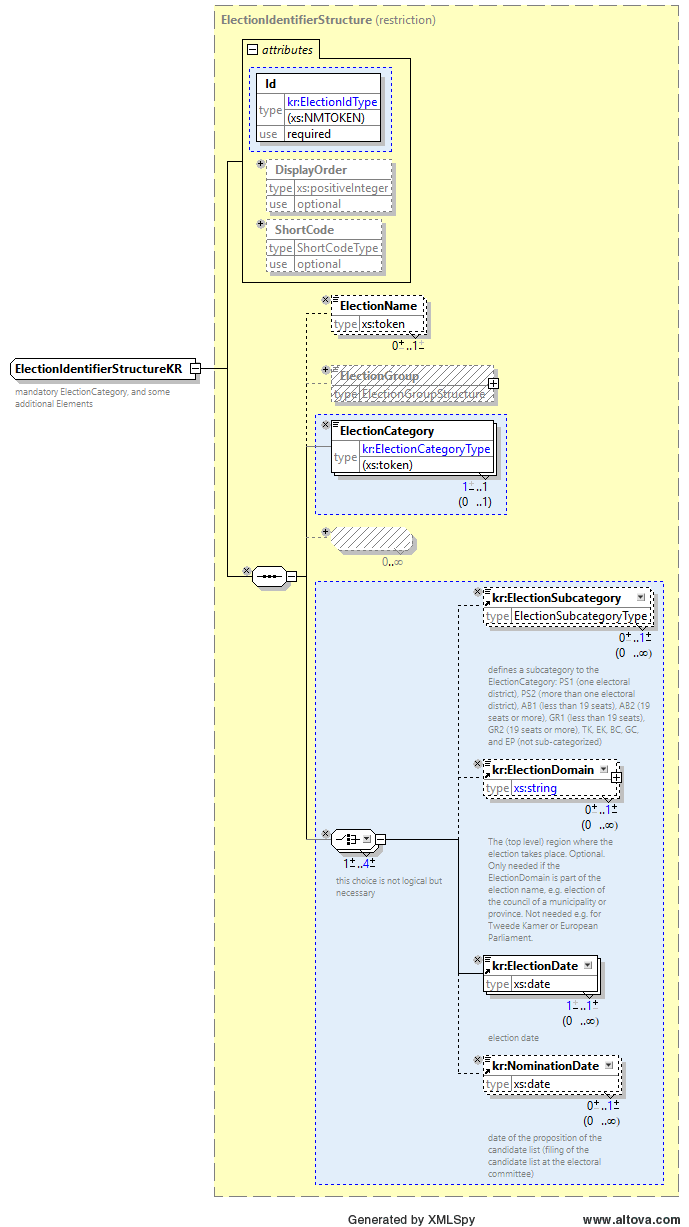The height and width of the screenshot is (1227, 689).
Task: Select the kr:NominationDate element
Action: tap(551, 1075)
